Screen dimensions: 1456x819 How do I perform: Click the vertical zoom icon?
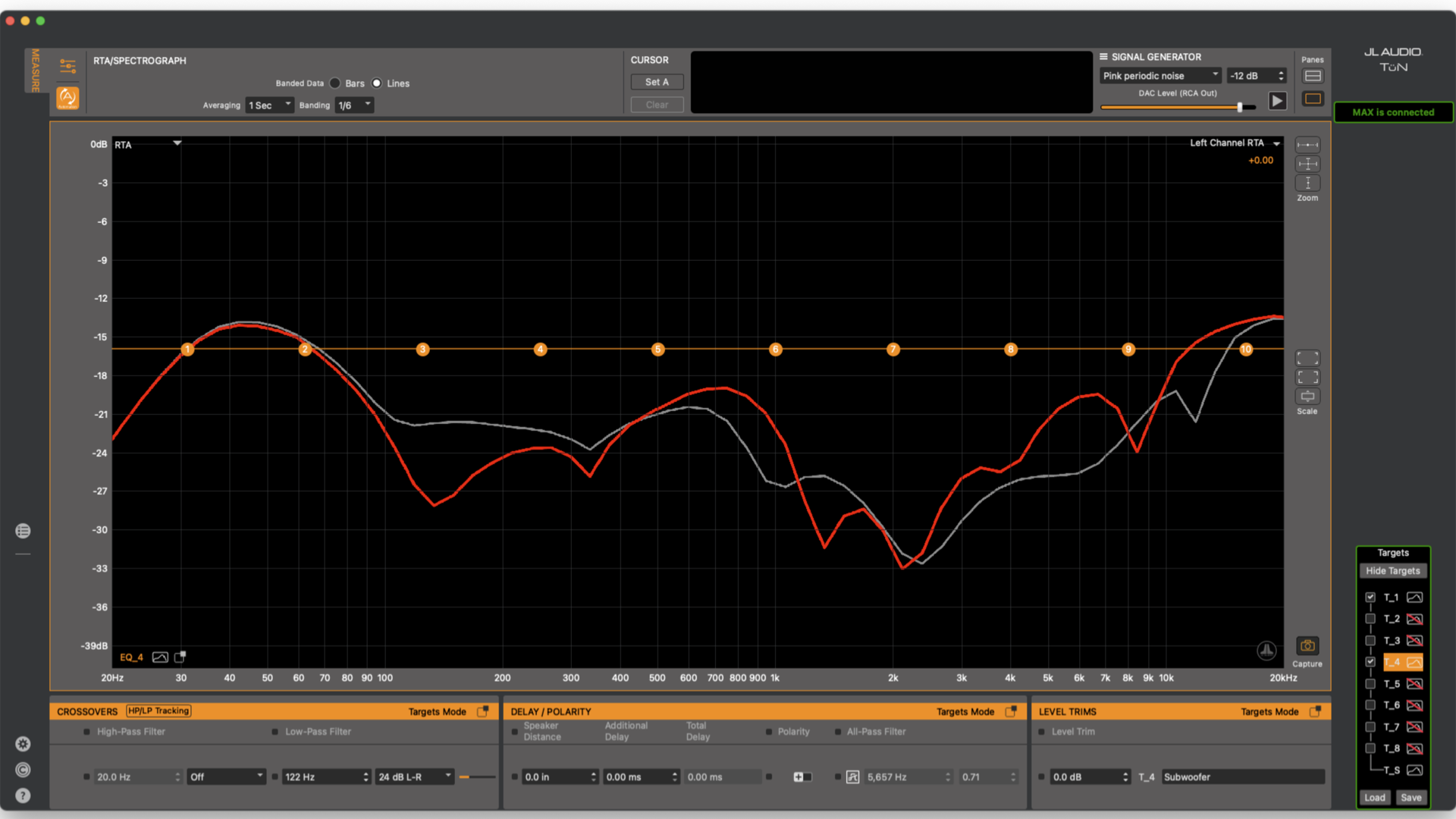pyautogui.click(x=1307, y=183)
